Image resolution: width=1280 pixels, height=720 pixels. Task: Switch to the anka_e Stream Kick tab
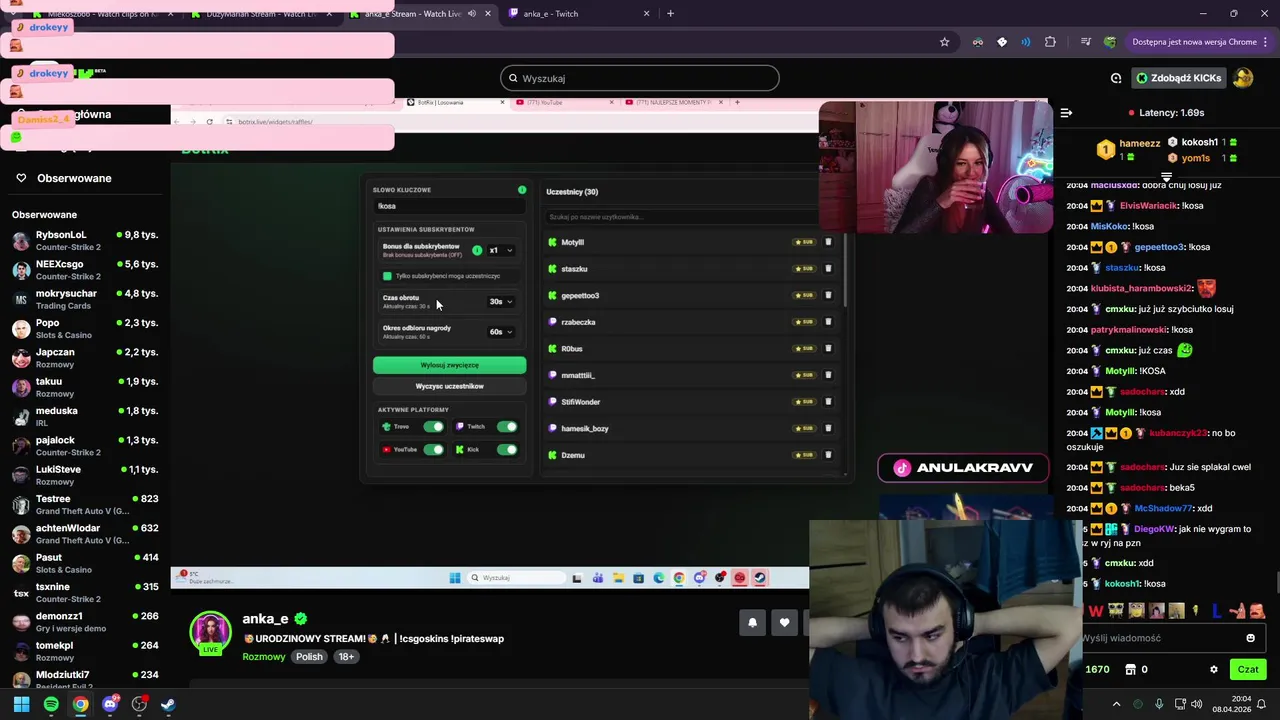418,14
